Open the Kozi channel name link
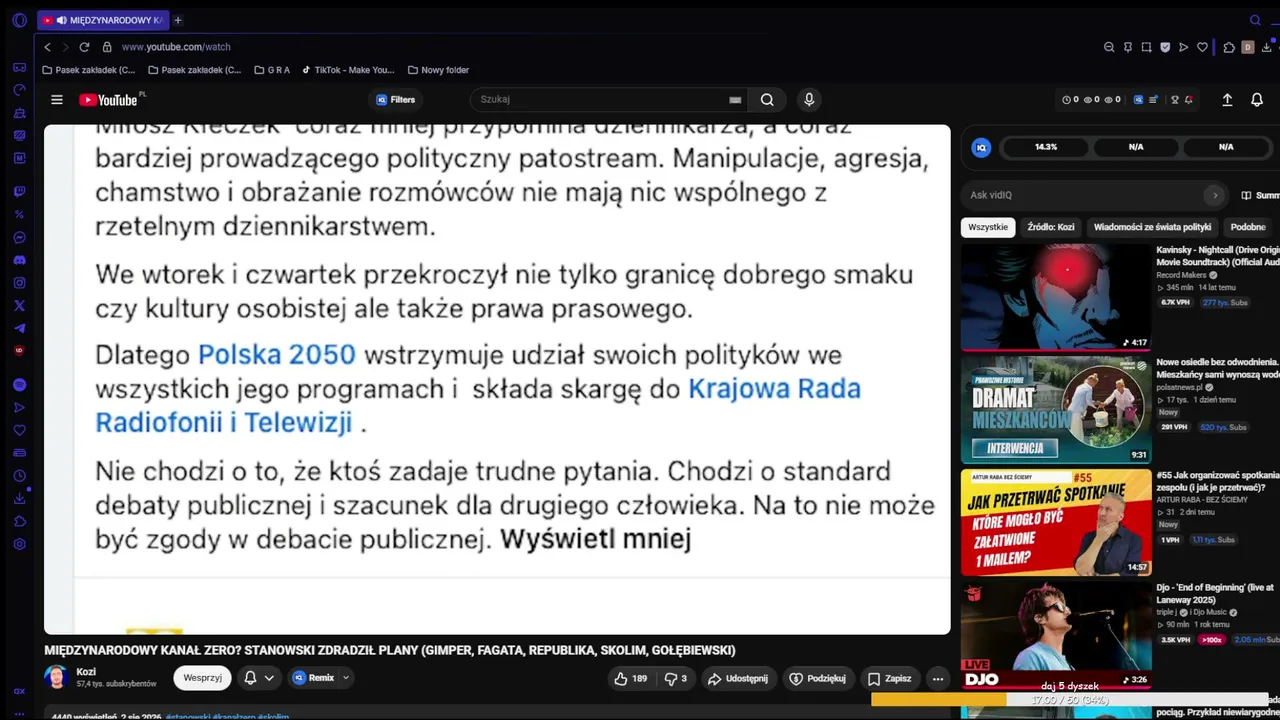This screenshot has height=720, width=1280. pyautogui.click(x=86, y=672)
